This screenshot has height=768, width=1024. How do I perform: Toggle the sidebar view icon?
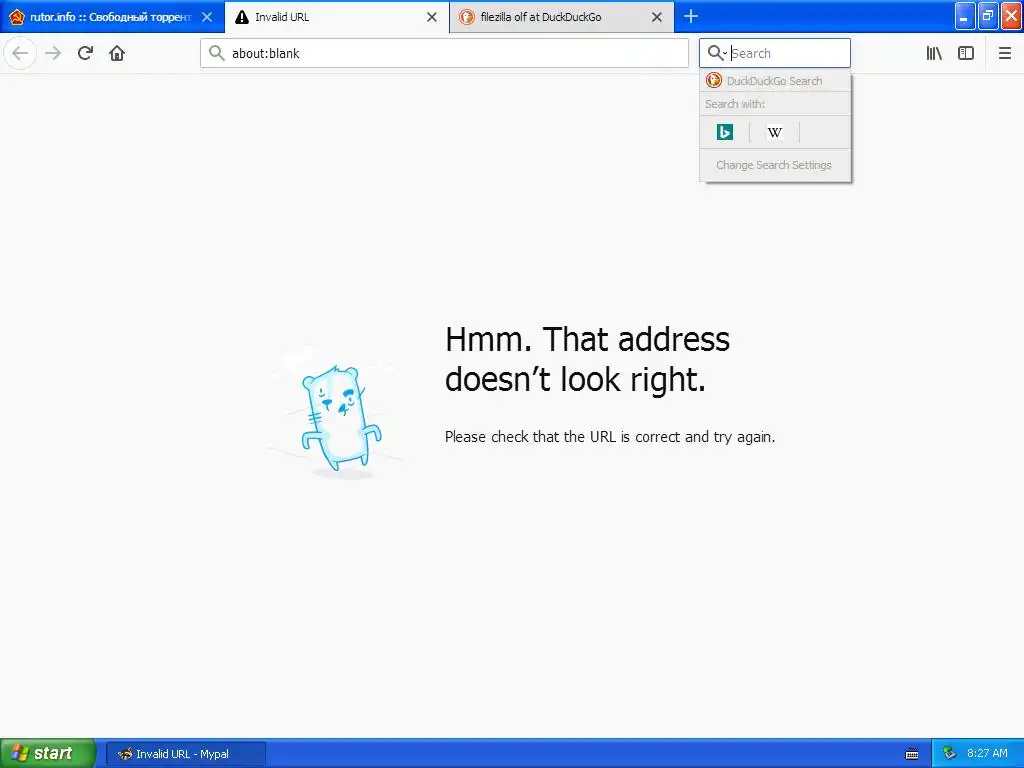click(x=966, y=53)
